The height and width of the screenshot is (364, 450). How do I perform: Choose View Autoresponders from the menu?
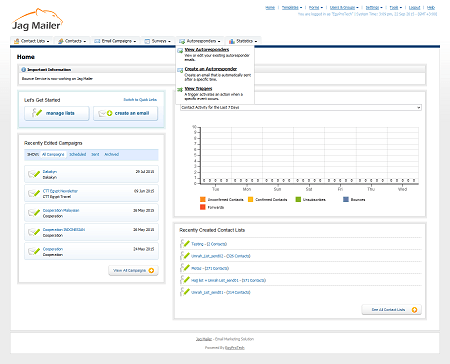[207, 50]
